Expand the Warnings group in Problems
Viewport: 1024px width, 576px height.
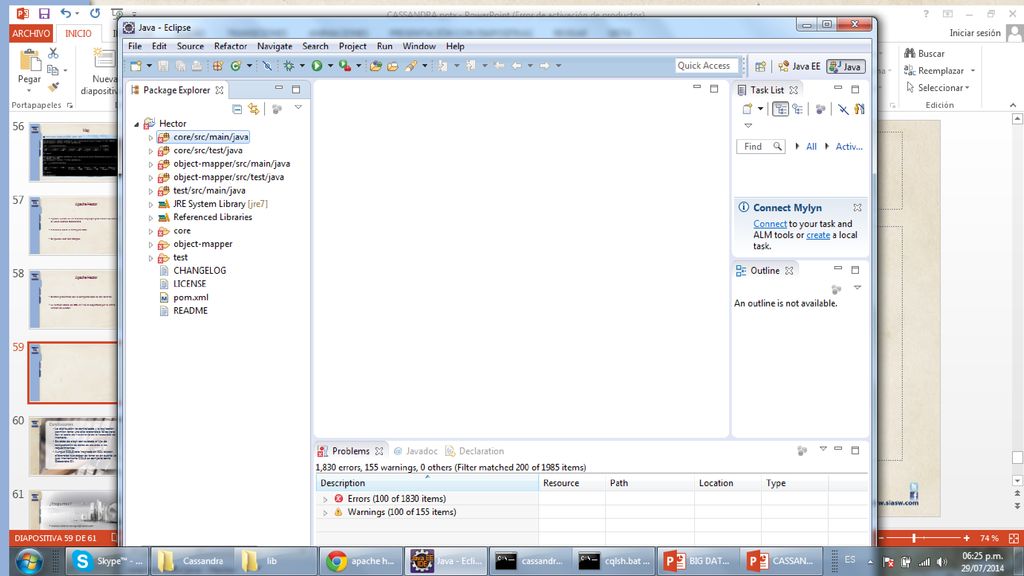[325, 513]
